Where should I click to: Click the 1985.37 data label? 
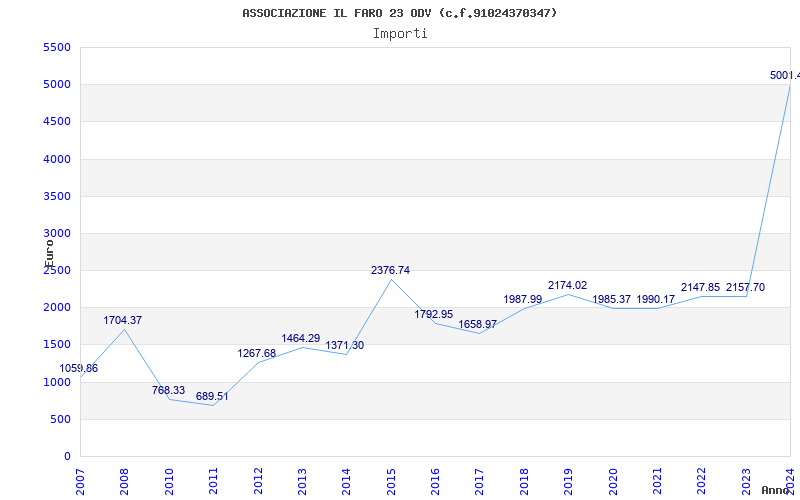pyautogui.click(x=612, y=299)
